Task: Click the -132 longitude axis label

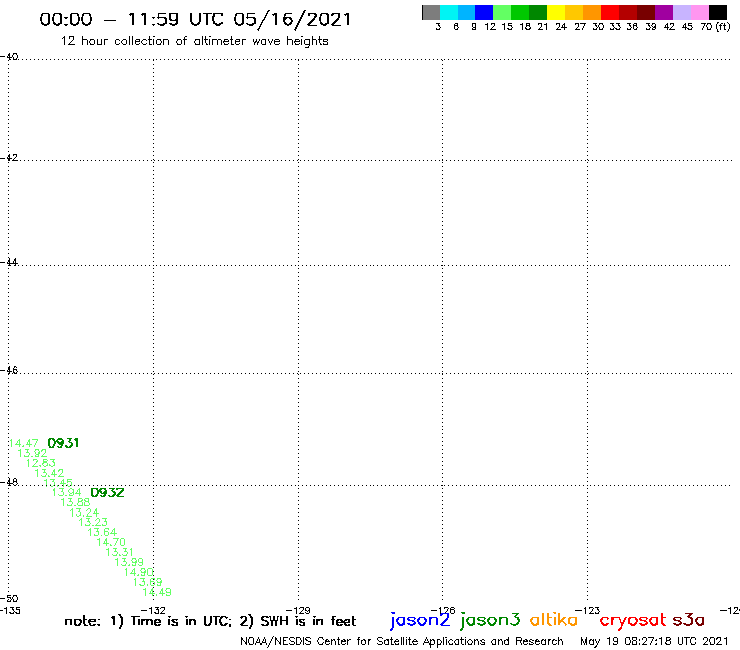Action: click(x=154, y=610)
